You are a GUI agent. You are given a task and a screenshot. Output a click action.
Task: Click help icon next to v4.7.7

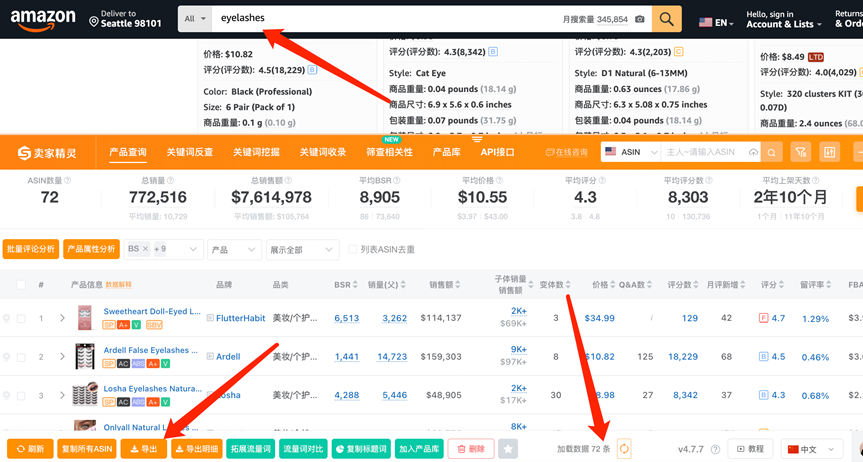715,449
